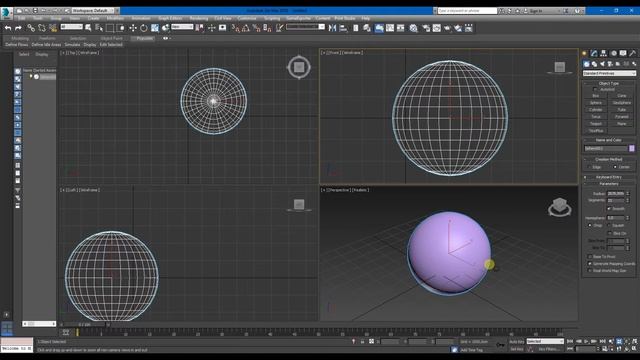Activate the Select and Rotate tool
Screen dimensions: 640x360
pos(144,28)
